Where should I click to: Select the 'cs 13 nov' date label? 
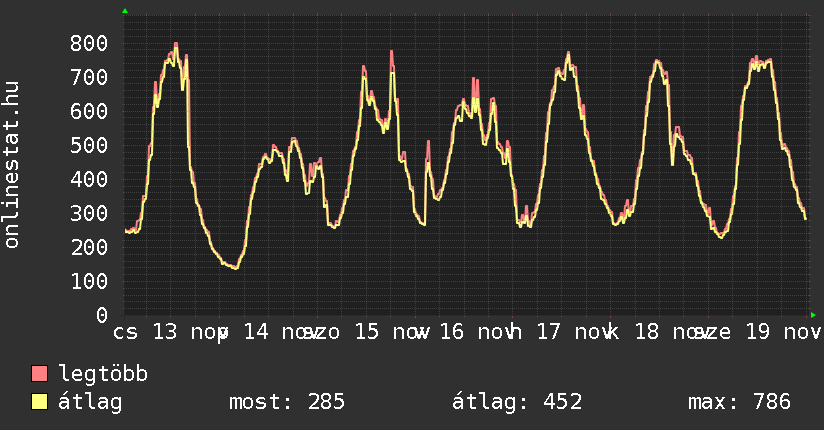pyautogui.click(x=169, y=332)
